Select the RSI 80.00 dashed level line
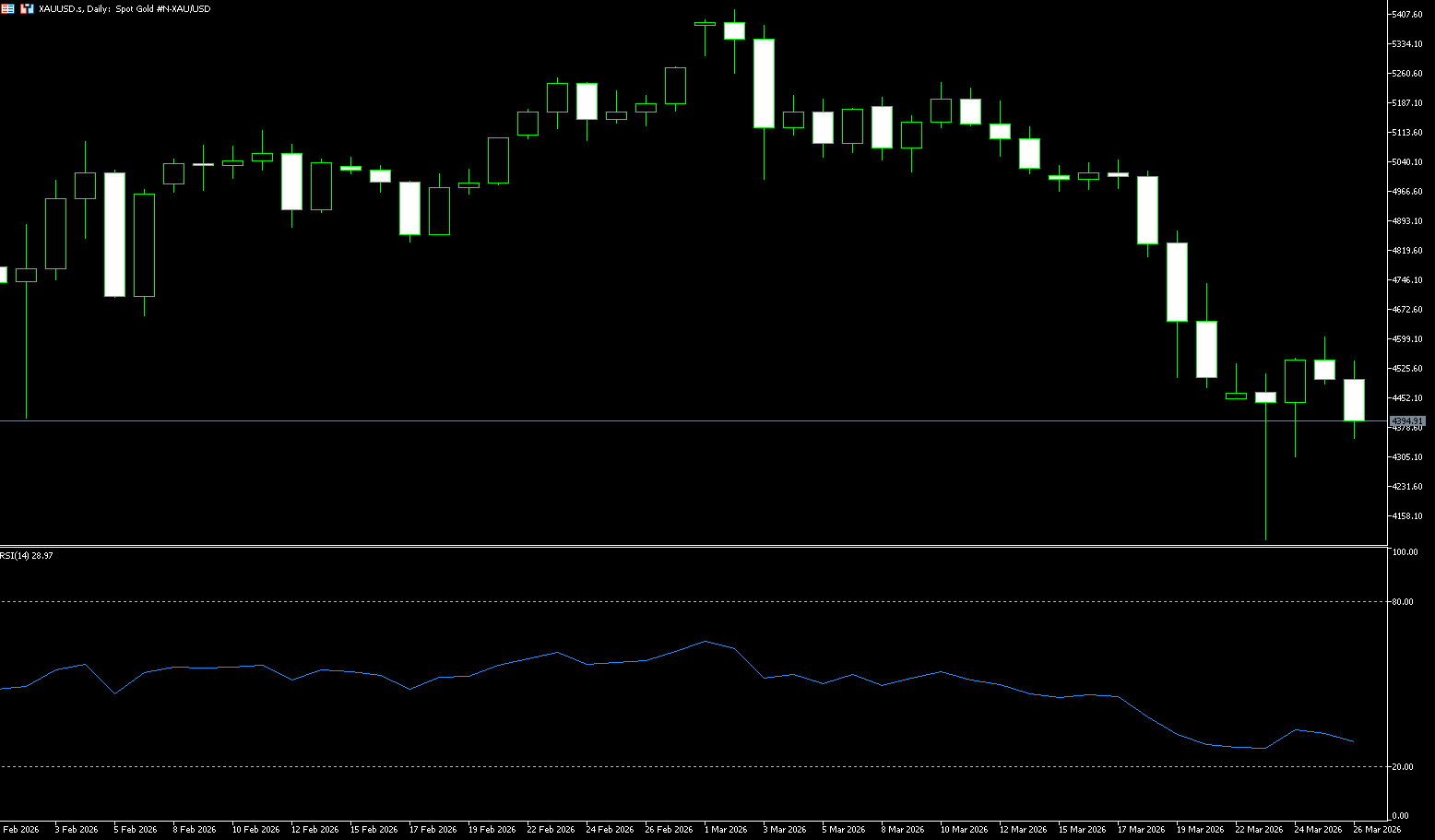The width and height of the screenshot is (1435, 840). coord(646,601)
